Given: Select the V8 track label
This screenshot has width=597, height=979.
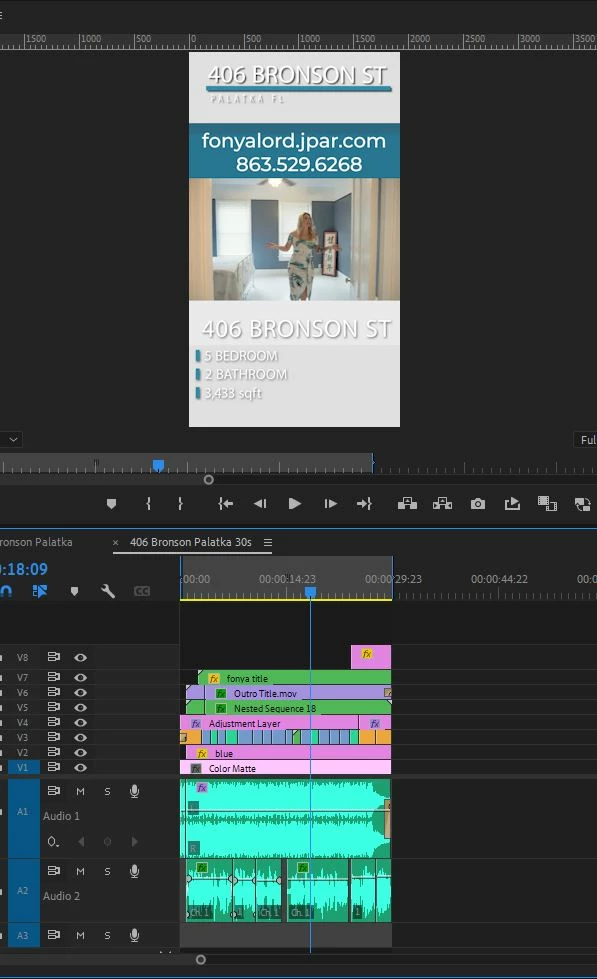Looking at the screenshot, I should [x=22, y=657].
